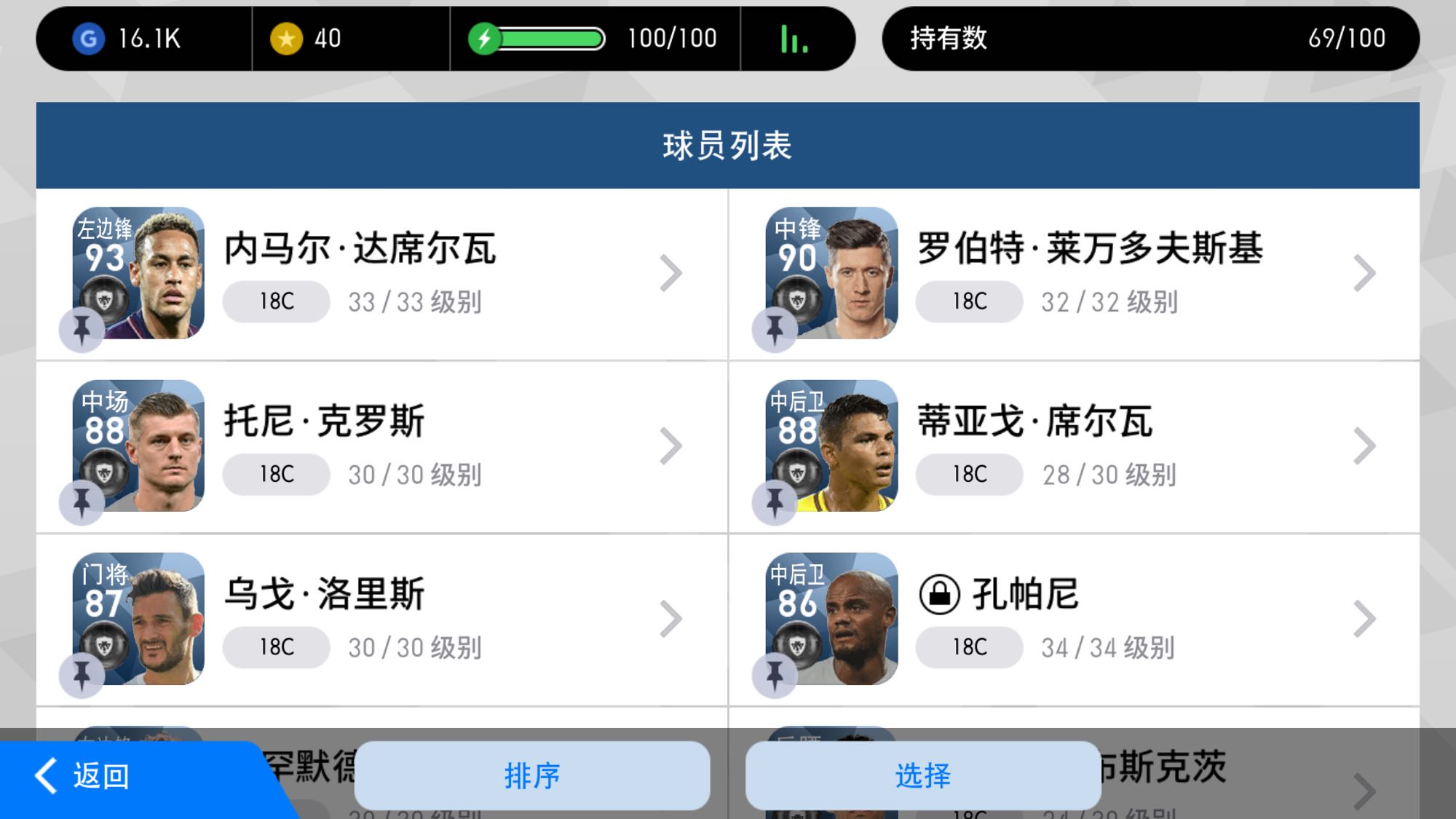Tap pin icon on 乌戈·洛里斯 card
This screenshot has height=819, width=1456.
pos(82,676)
